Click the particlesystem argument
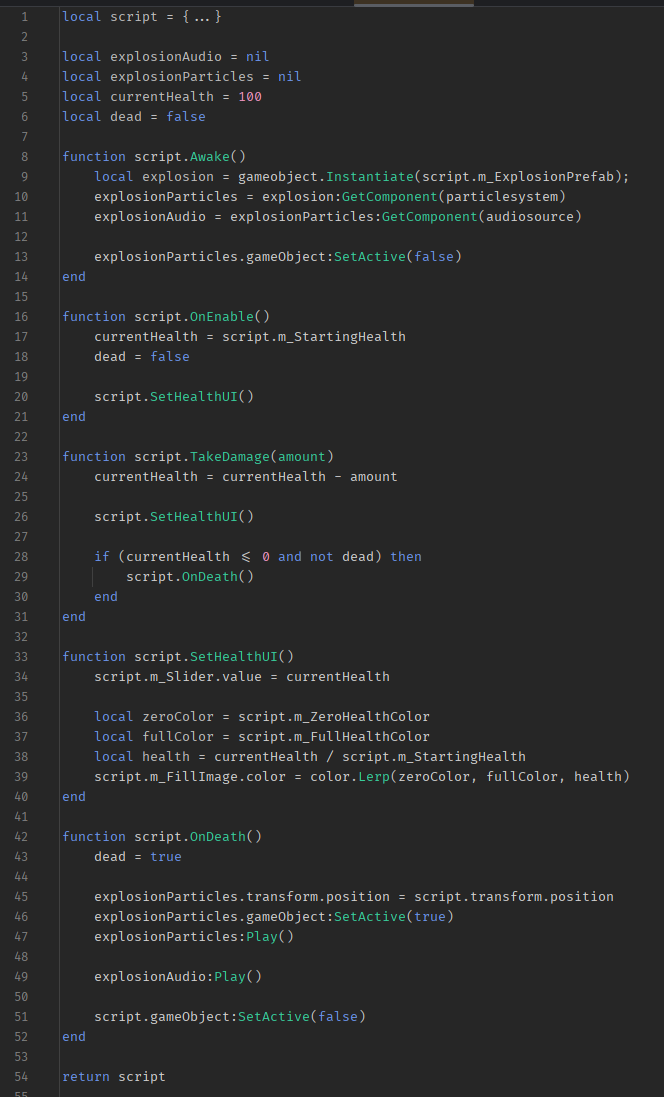664x1097 pixels. point(502,197)
